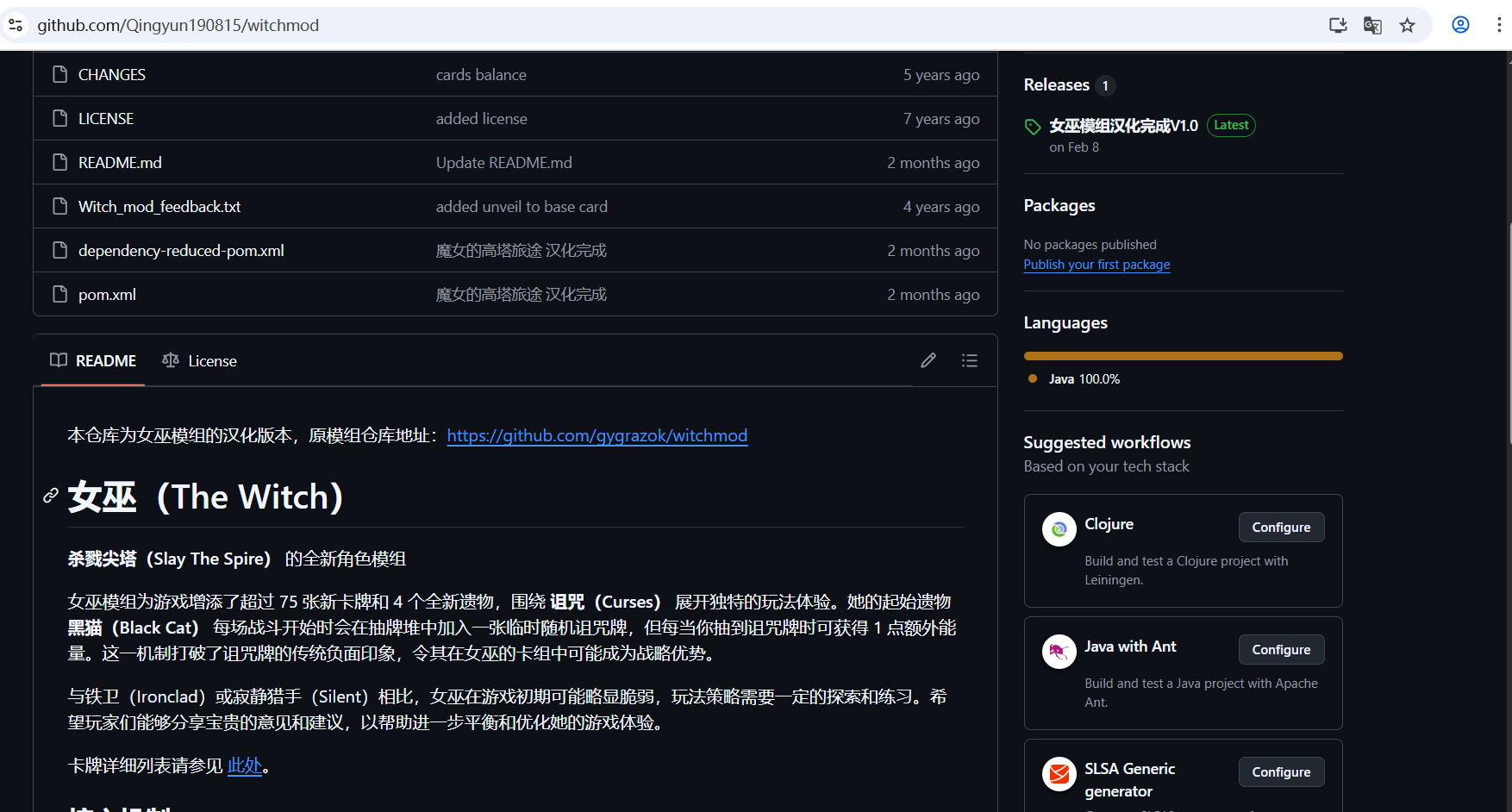
Task: Open the pom.xml row's 魔女的高塔旅途 commit
Action: point(522,295)
